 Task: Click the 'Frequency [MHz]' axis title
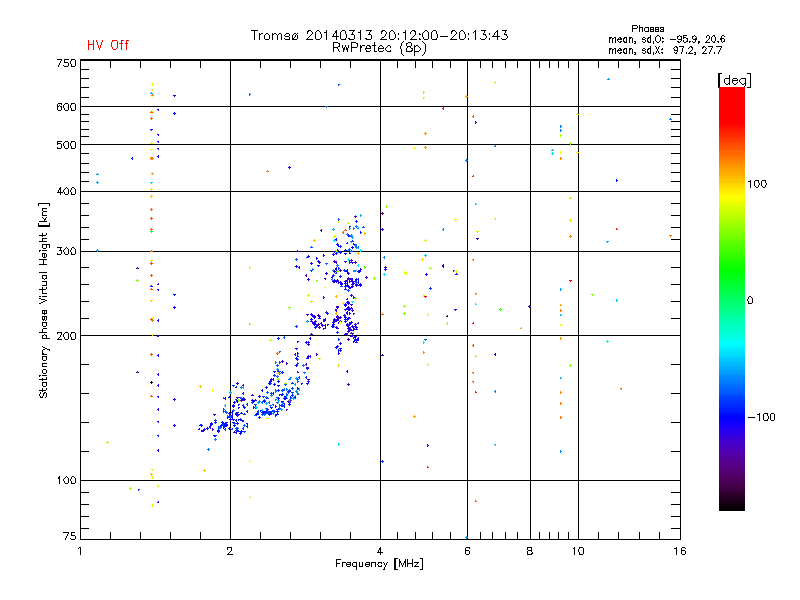click(379, 564)
